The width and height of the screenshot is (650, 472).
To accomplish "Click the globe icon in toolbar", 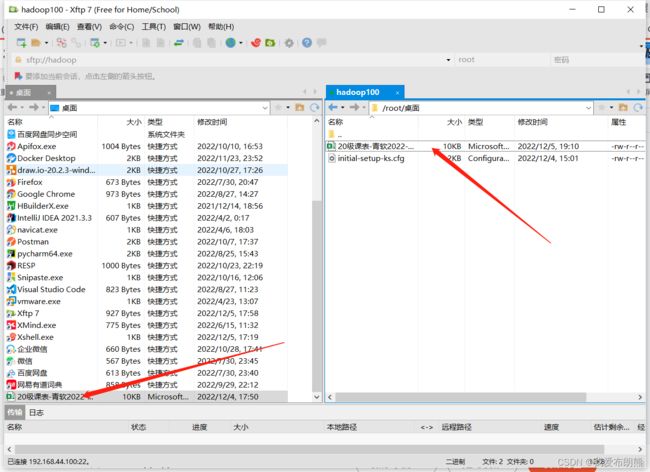I will point(230,43).
